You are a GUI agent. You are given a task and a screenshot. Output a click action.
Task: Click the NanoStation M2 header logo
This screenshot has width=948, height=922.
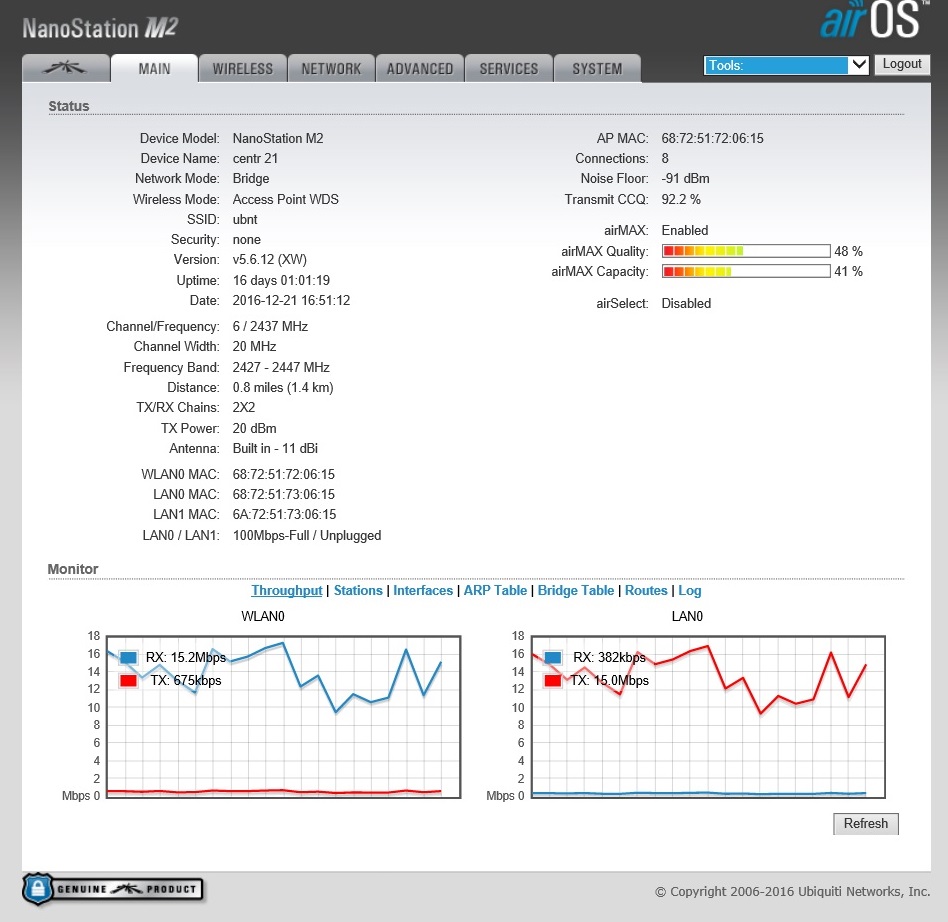tap(100, 28)
